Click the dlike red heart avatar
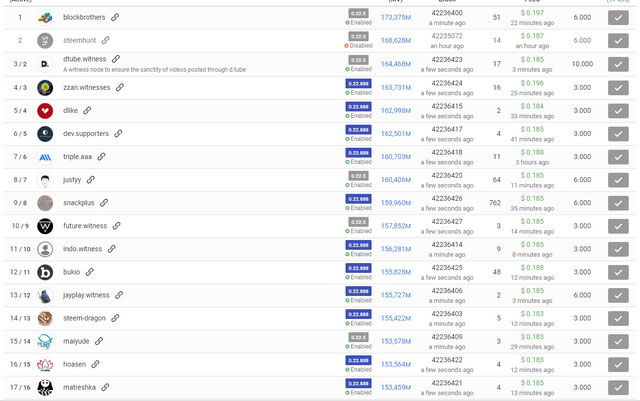Screen dimensions: 640x401 click(46, 110)
